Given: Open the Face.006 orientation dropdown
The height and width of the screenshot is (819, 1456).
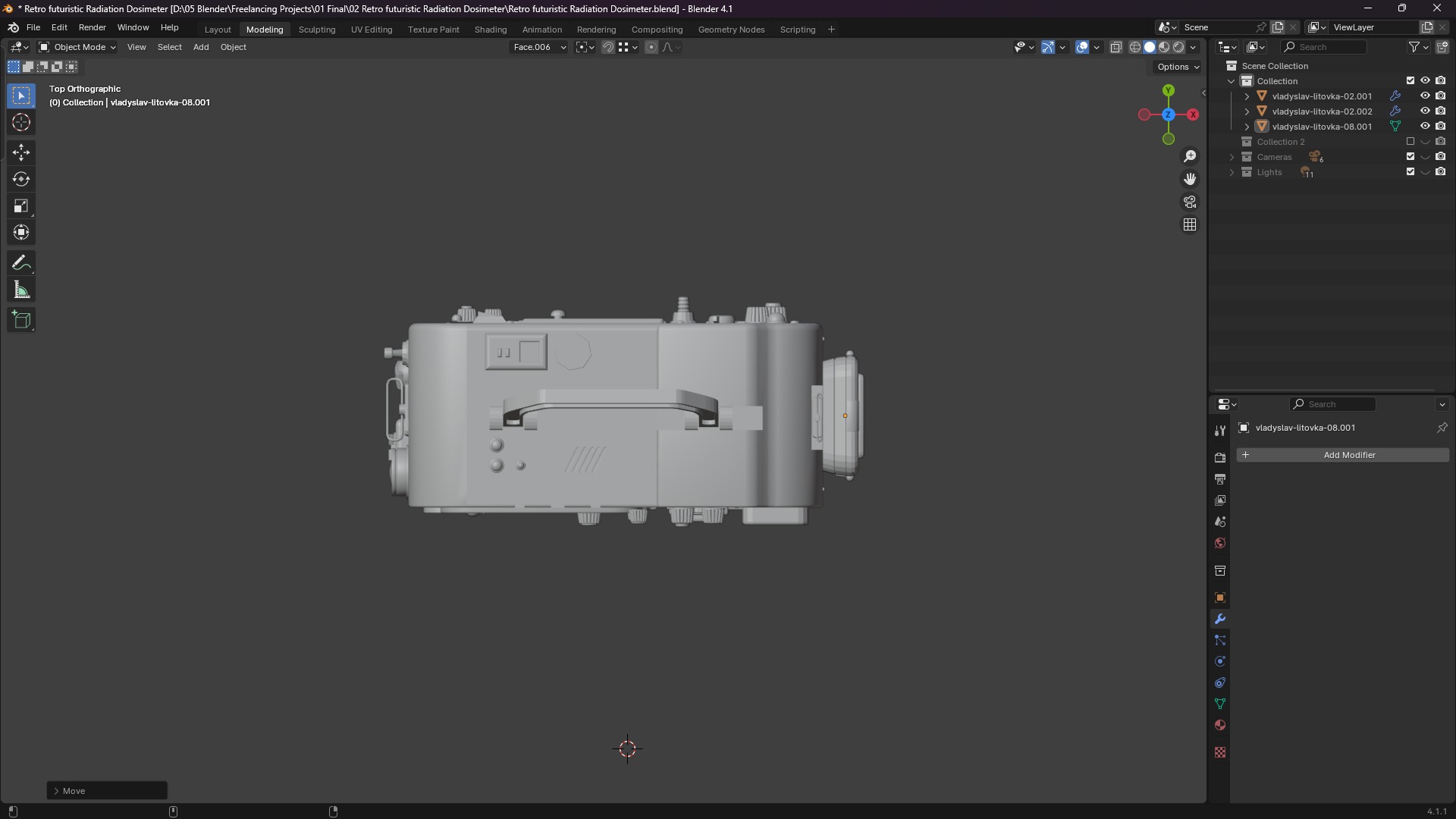Looking at the screenshot, I should click(x=539, y=47).
